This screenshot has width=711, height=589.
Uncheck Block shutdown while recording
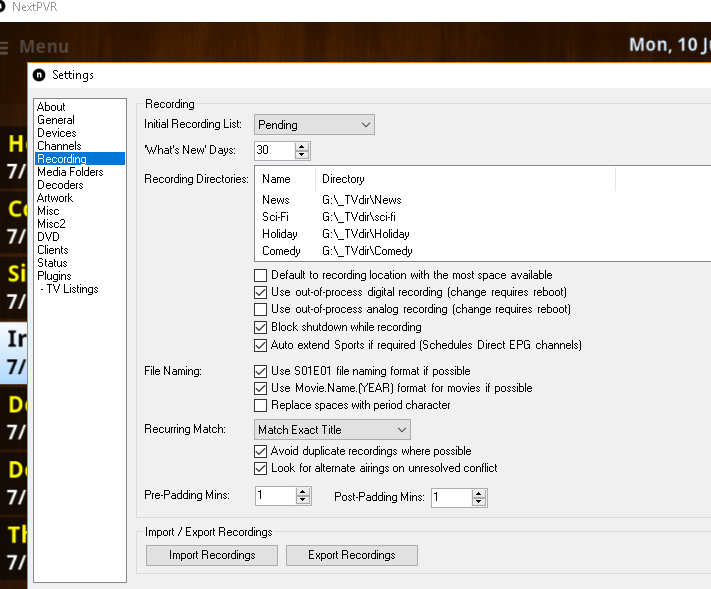coord(260,327)
